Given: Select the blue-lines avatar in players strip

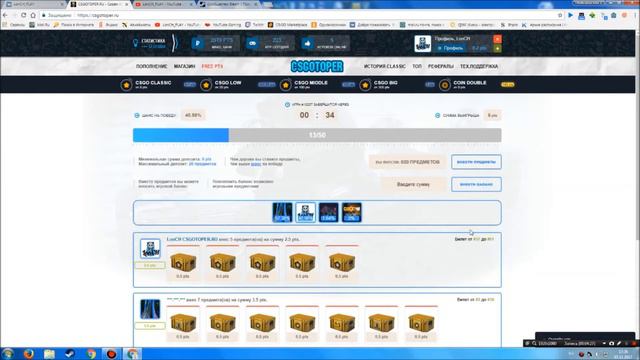Looking at the screenshot, I should [x=282, y=212].
